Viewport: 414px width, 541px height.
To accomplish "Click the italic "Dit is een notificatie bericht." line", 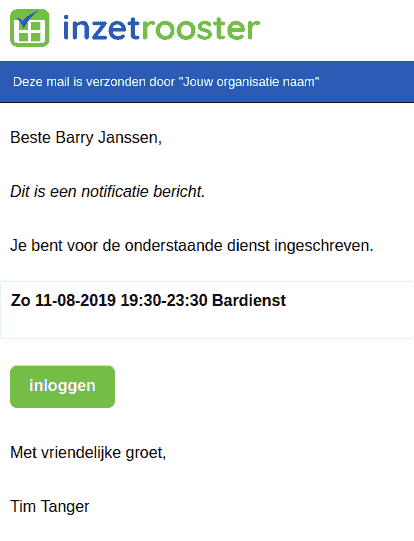I will 108,191.
